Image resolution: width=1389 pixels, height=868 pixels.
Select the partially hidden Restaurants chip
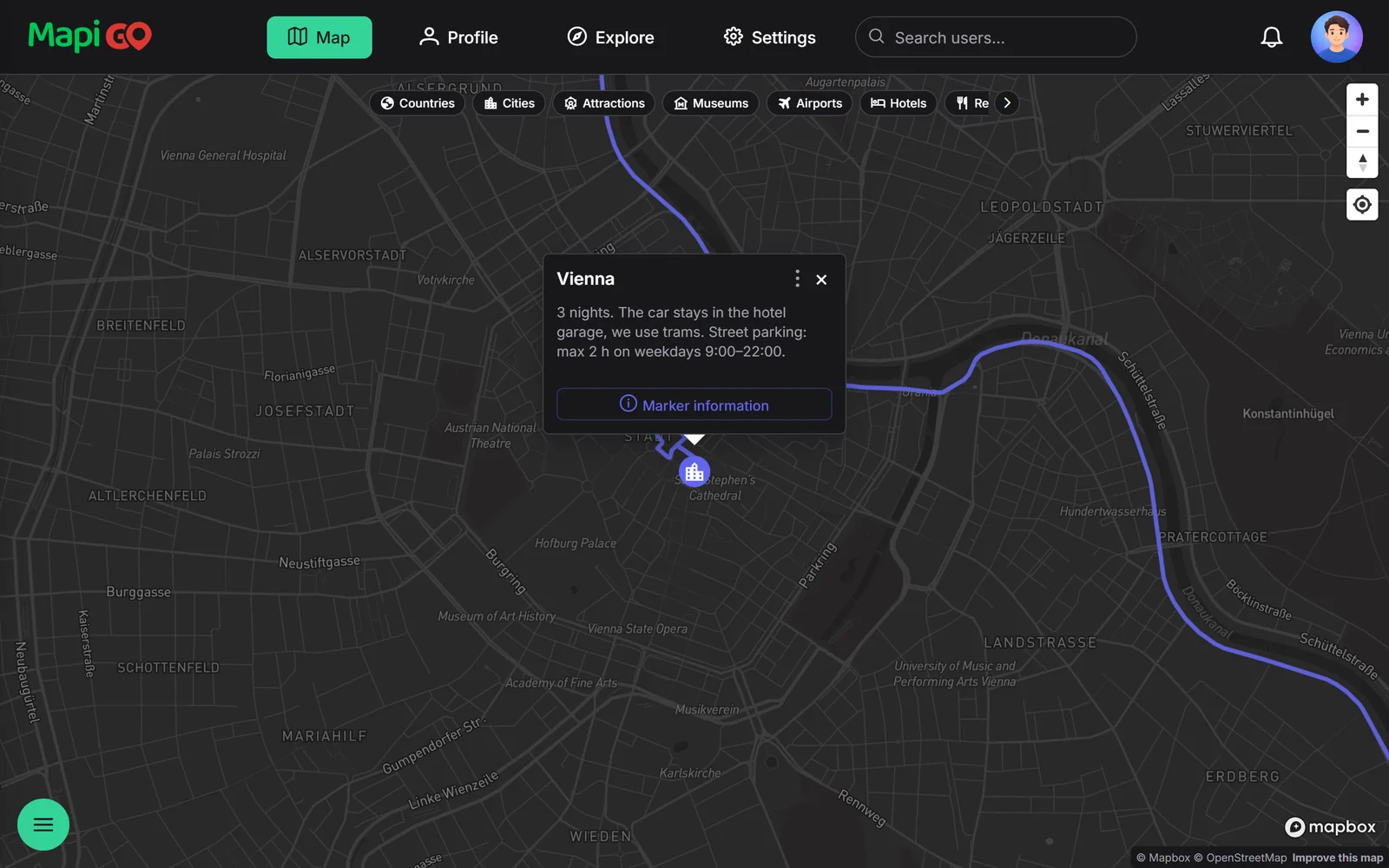[970, 103]
